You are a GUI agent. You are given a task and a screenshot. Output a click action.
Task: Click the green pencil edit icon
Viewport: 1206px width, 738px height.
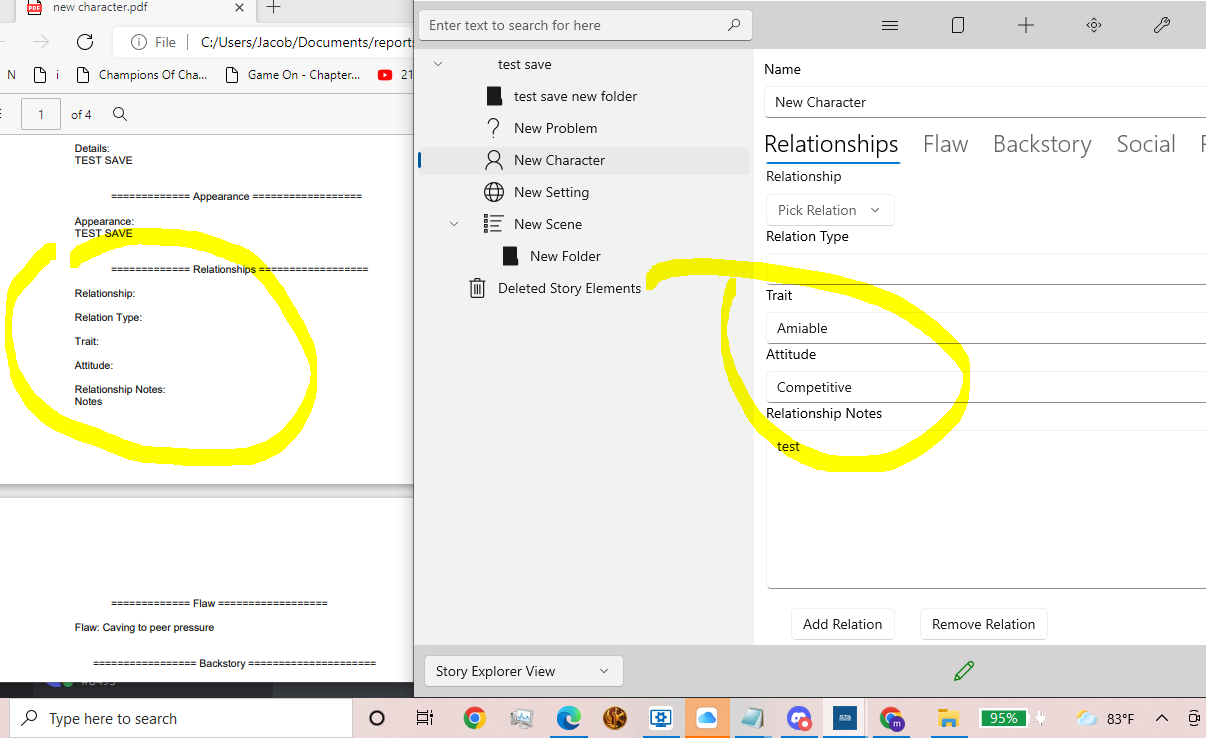(x=963, y=670)
